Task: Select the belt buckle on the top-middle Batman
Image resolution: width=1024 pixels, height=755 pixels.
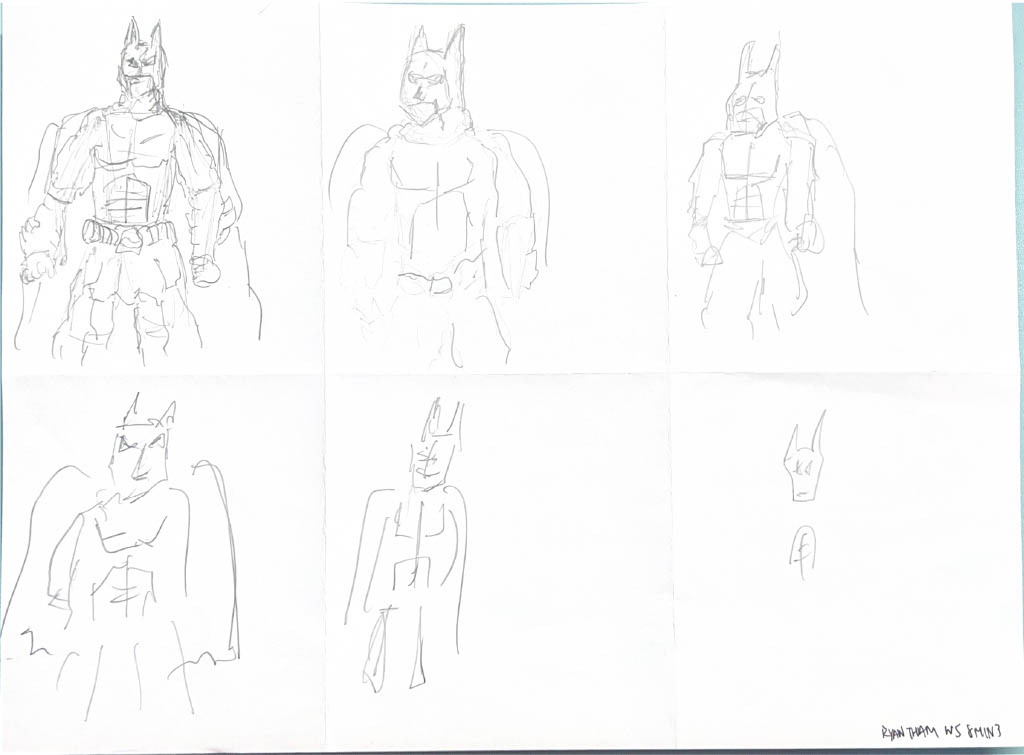Action: tap(438, 282)
